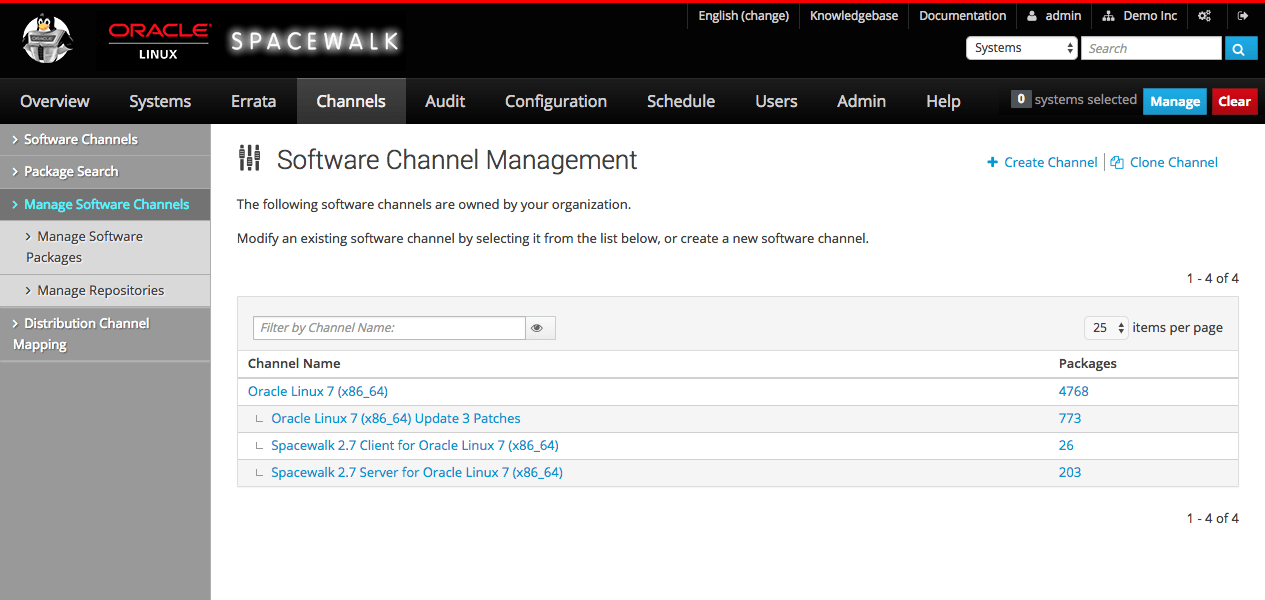Focus the Filter by Channel Name field

point(389,328)
